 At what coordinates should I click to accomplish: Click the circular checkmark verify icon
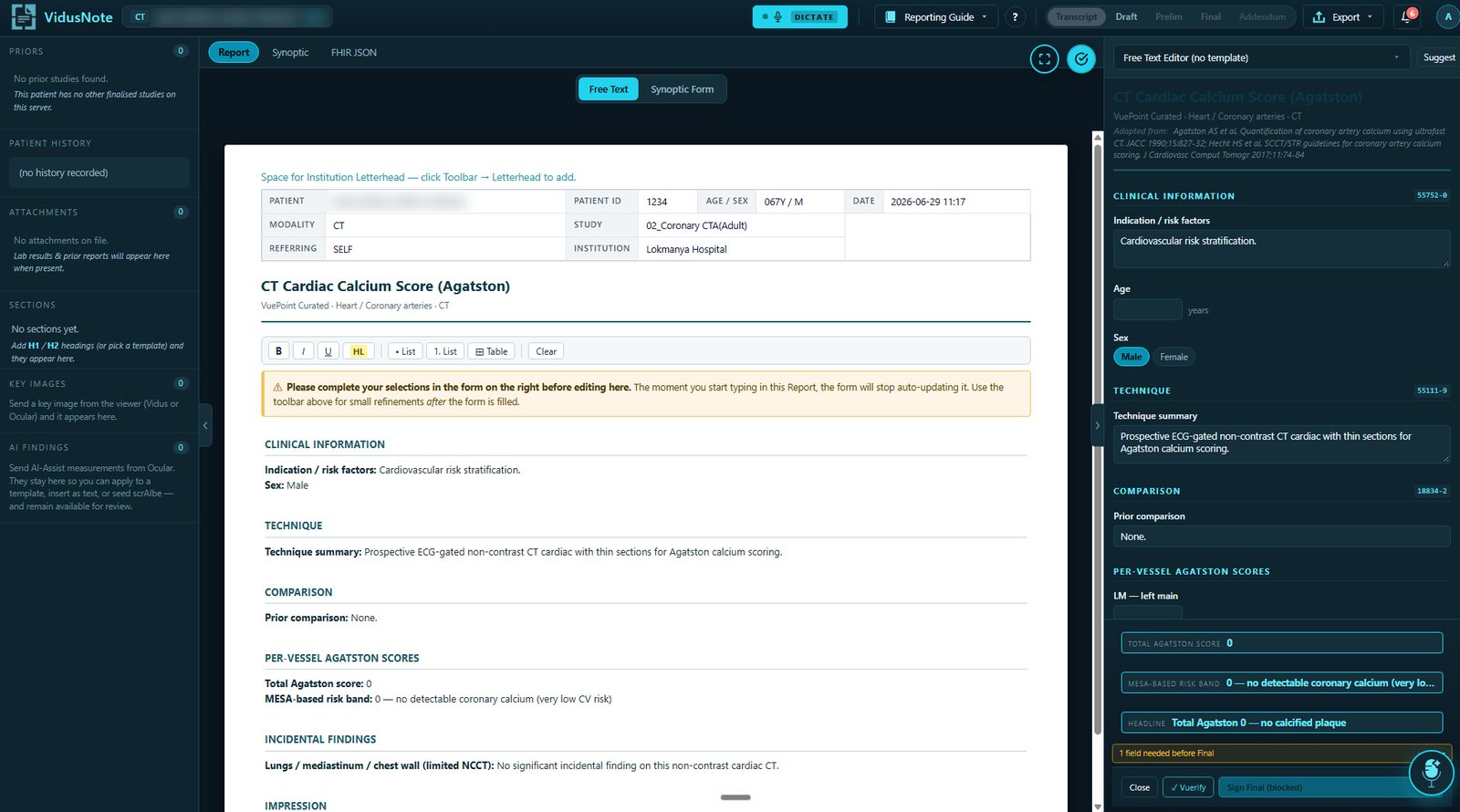click(1081, 59)
